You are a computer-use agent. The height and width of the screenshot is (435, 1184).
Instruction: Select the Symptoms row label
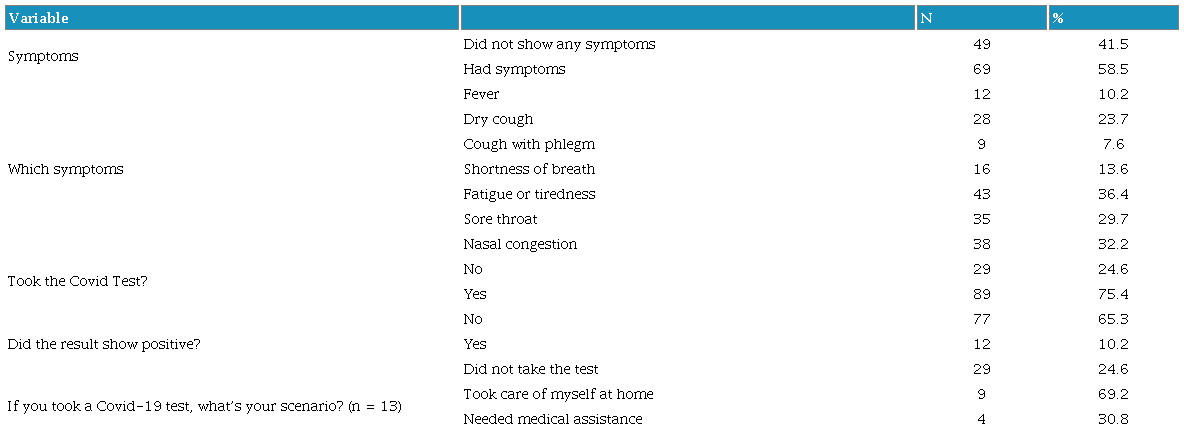[x=43, y=57]
